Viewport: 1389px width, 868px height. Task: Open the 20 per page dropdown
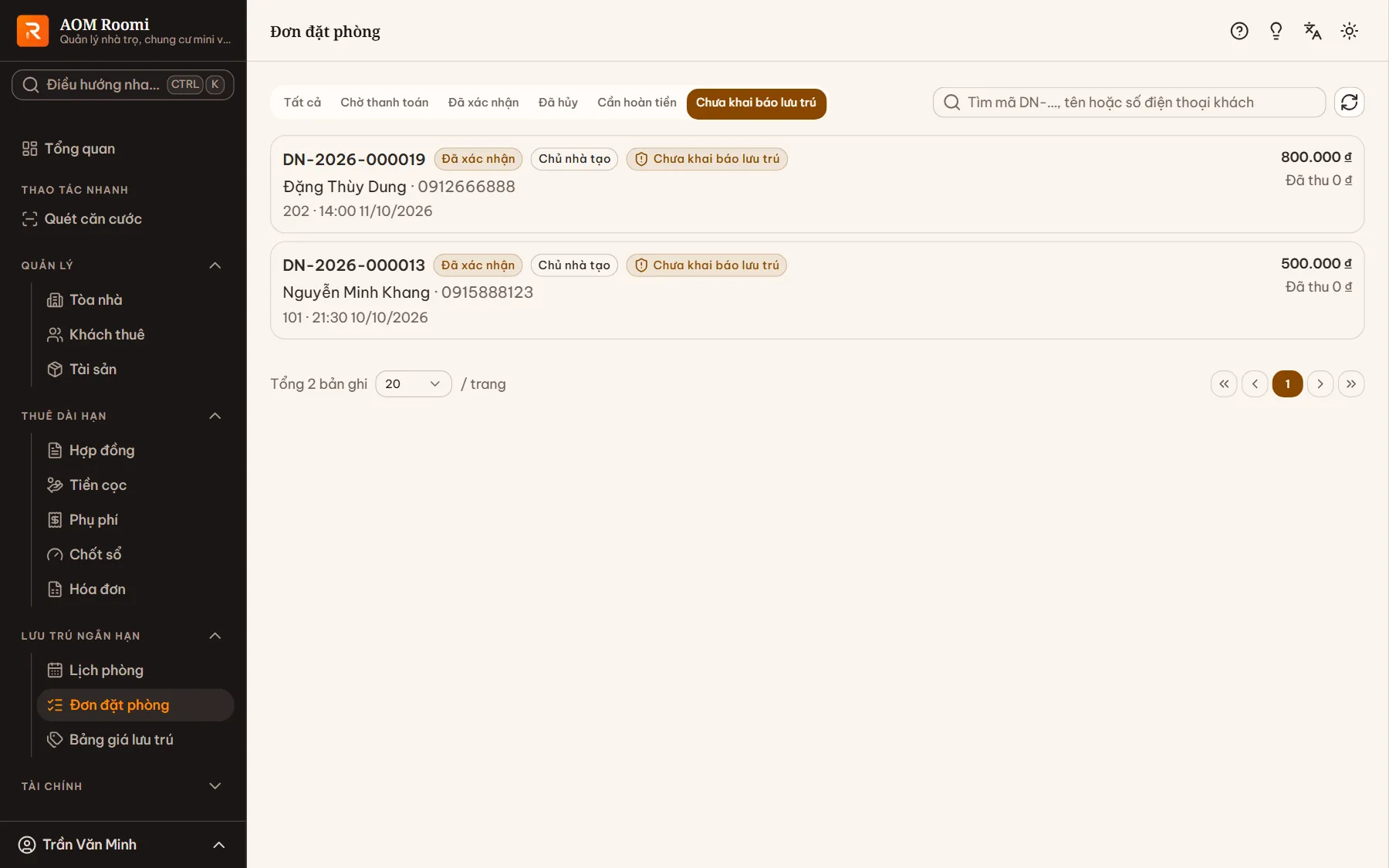click(414, 383)
